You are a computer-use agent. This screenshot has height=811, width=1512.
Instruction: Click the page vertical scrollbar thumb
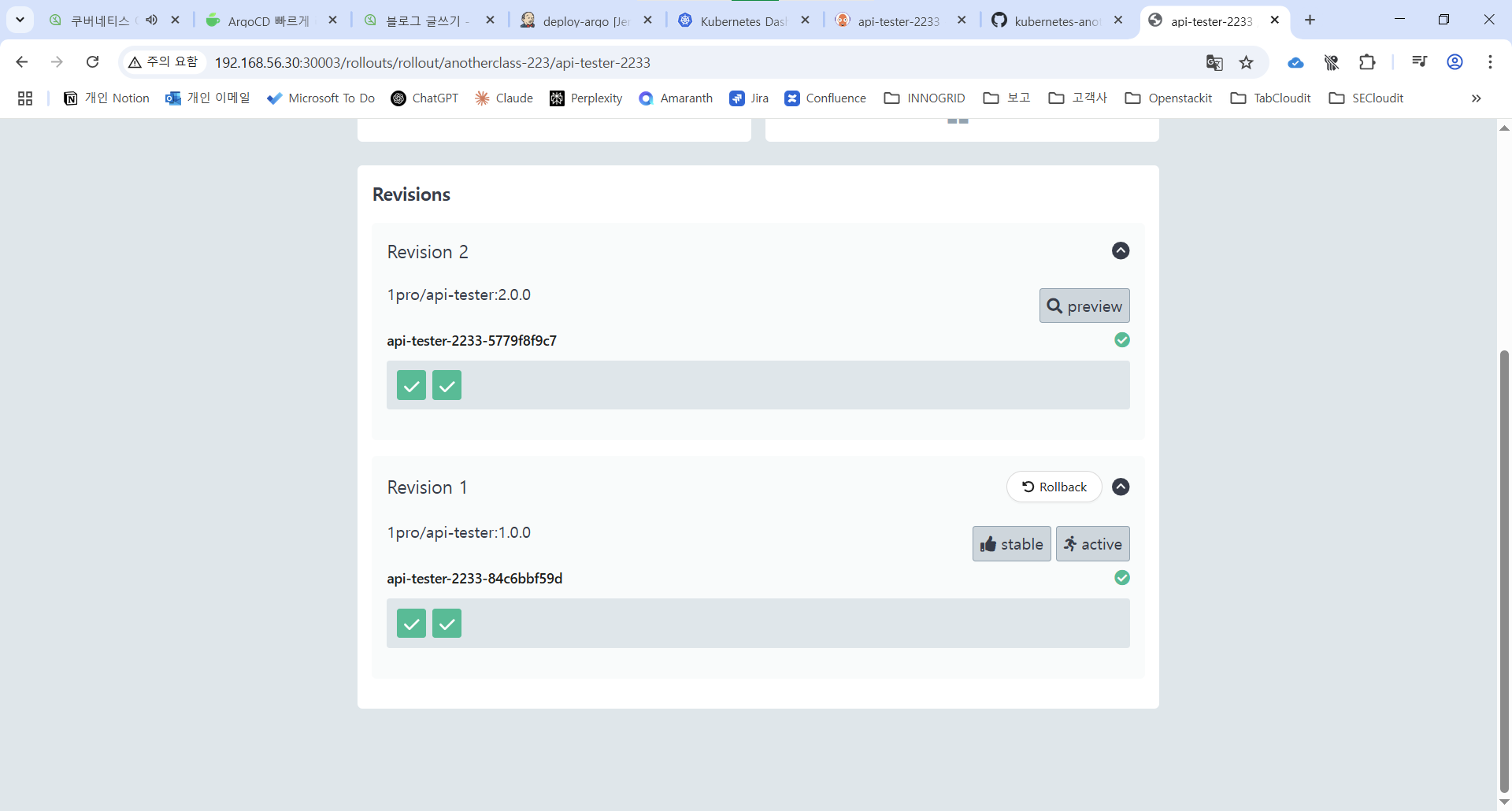coord(1504,572)
